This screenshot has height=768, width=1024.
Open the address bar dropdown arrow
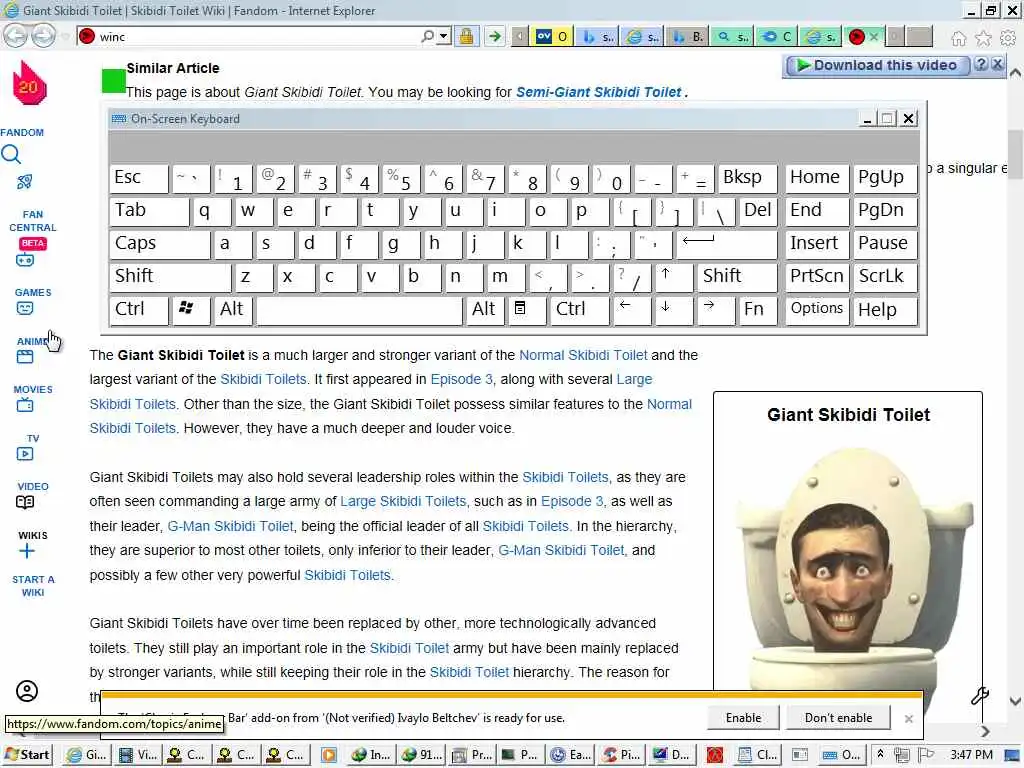[x=444, y=37]
